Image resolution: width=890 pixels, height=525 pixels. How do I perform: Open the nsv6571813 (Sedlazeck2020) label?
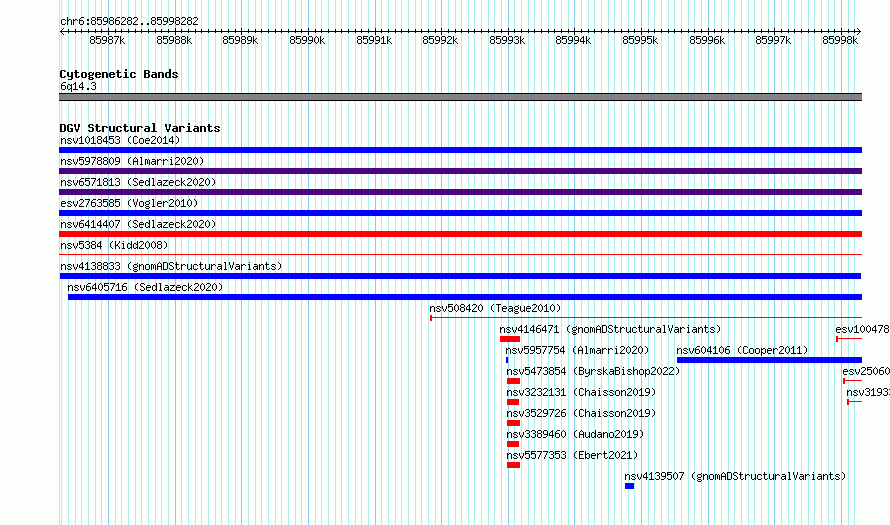click(x=138, y=182)
